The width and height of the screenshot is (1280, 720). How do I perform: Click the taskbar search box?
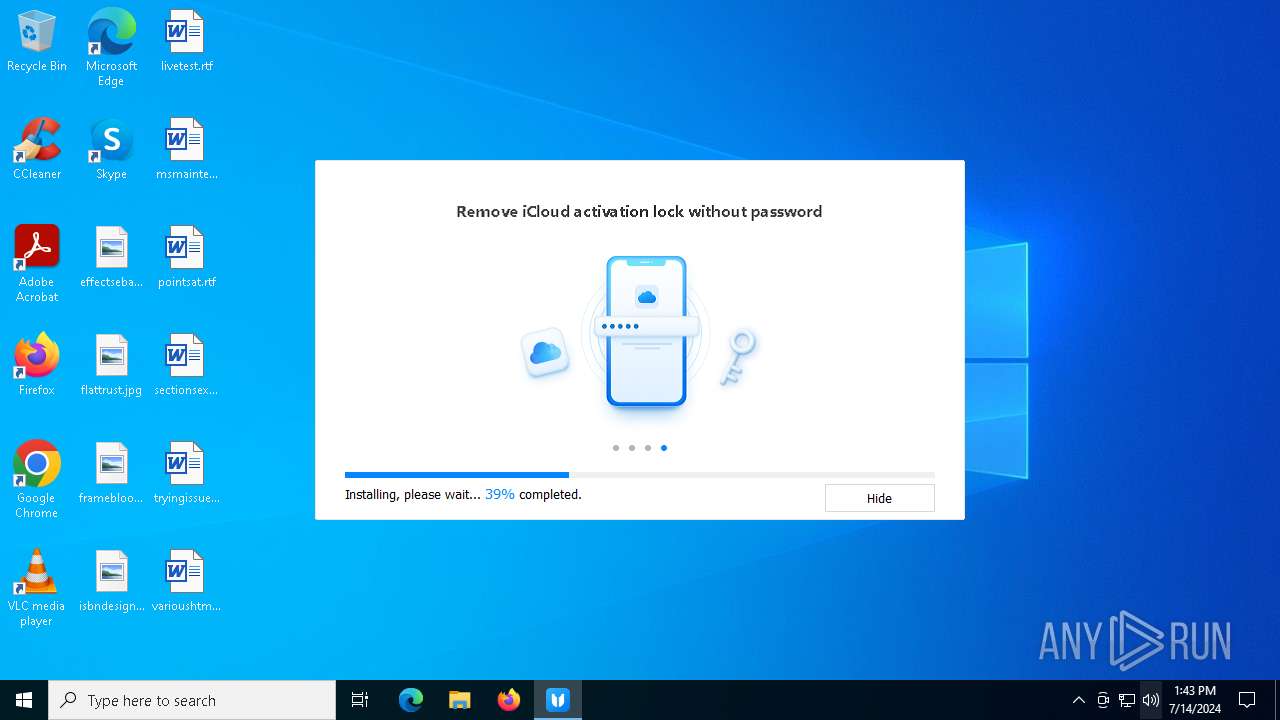click(192, 700)
